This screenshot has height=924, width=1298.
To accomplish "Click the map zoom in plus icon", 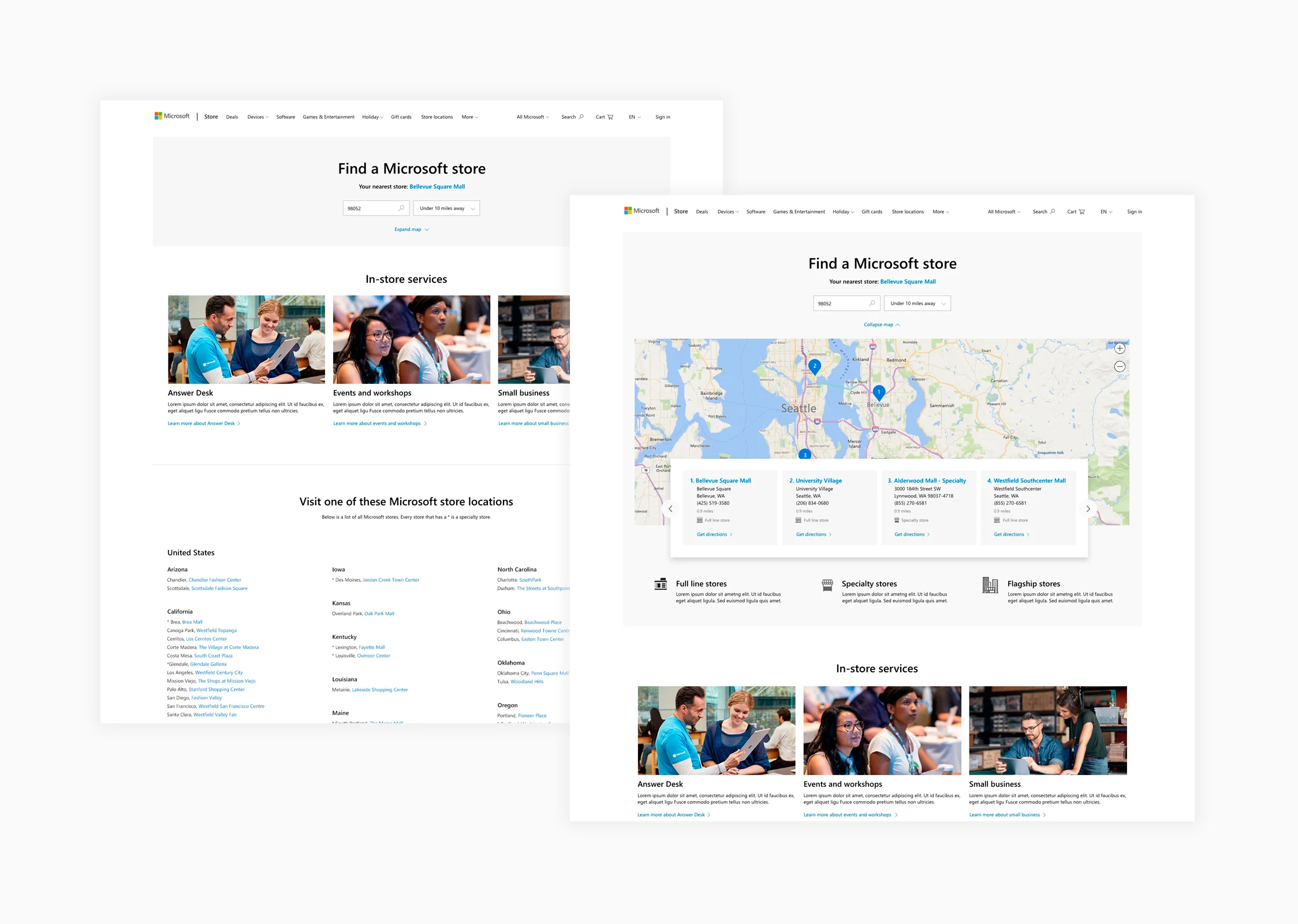I will [x=1120, y=349].
